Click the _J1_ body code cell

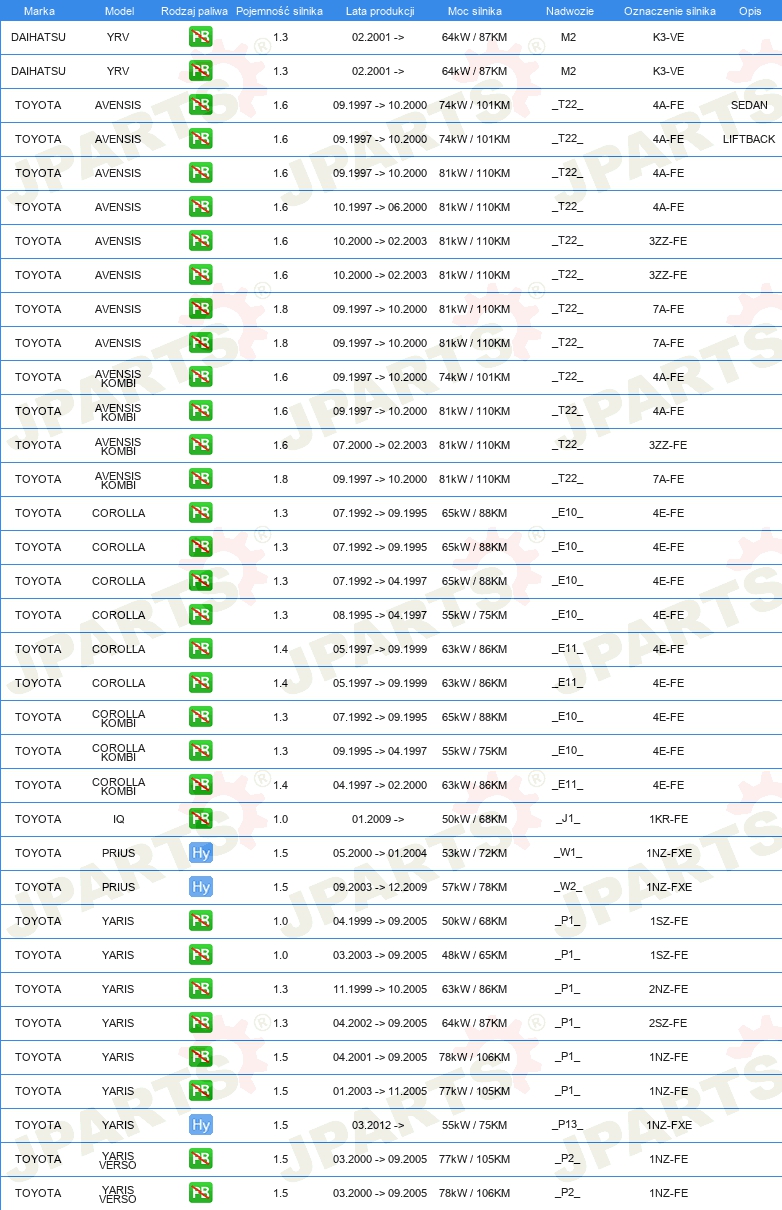click(x=568, y=819)
